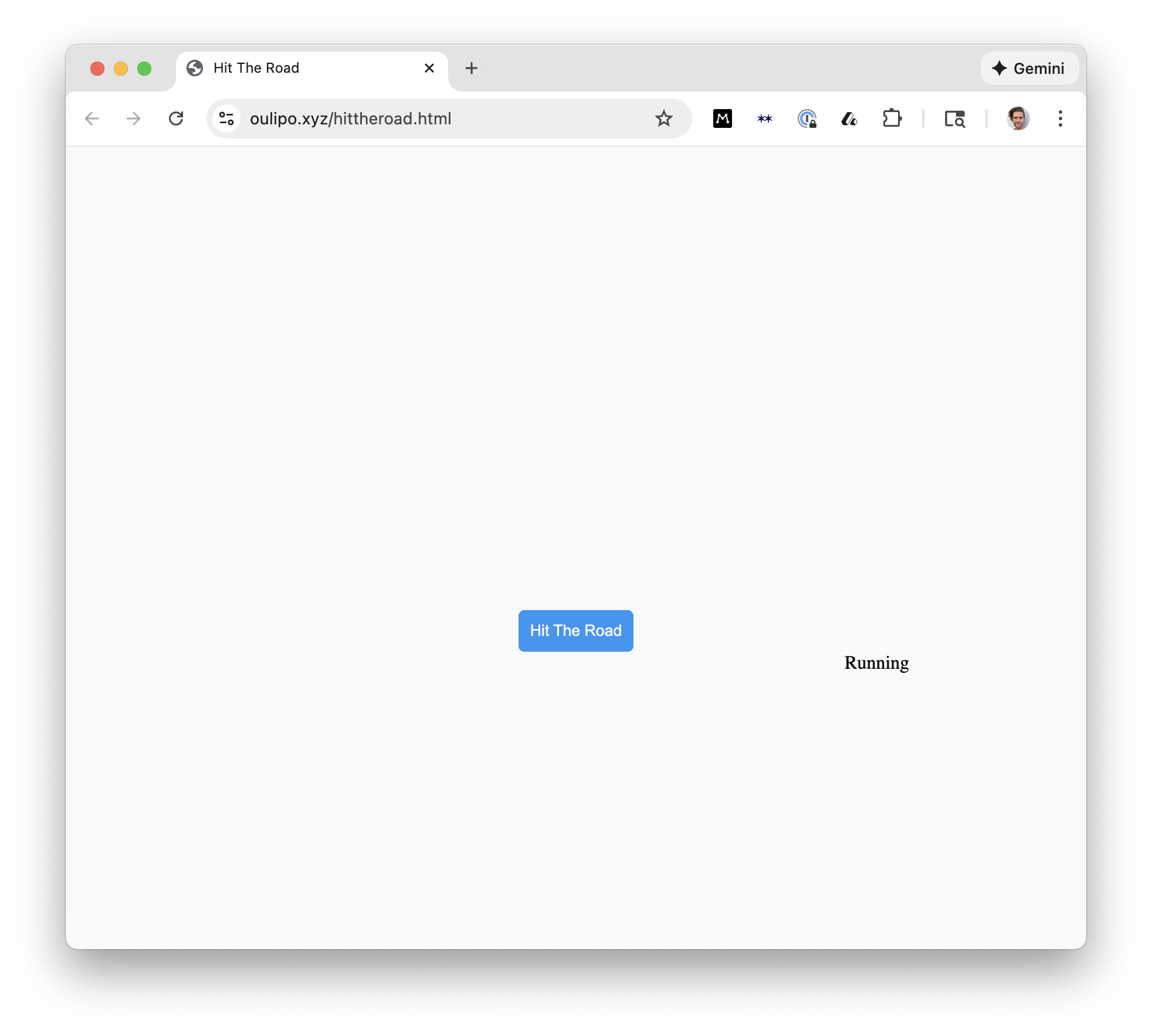Go forward to the next page
The width and height of the screenshot is (1152, 1036).
click(x=134, y=119)
